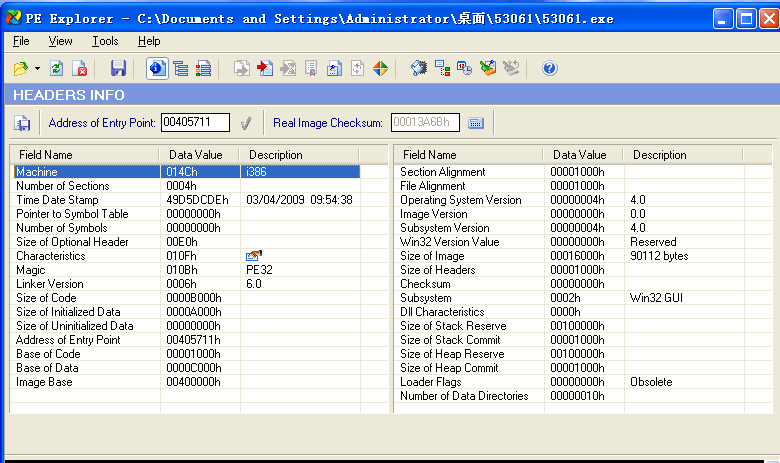Select the Pointer to Symbol Table row
This screenshot has width=780, height=463.
coord(187,214)
